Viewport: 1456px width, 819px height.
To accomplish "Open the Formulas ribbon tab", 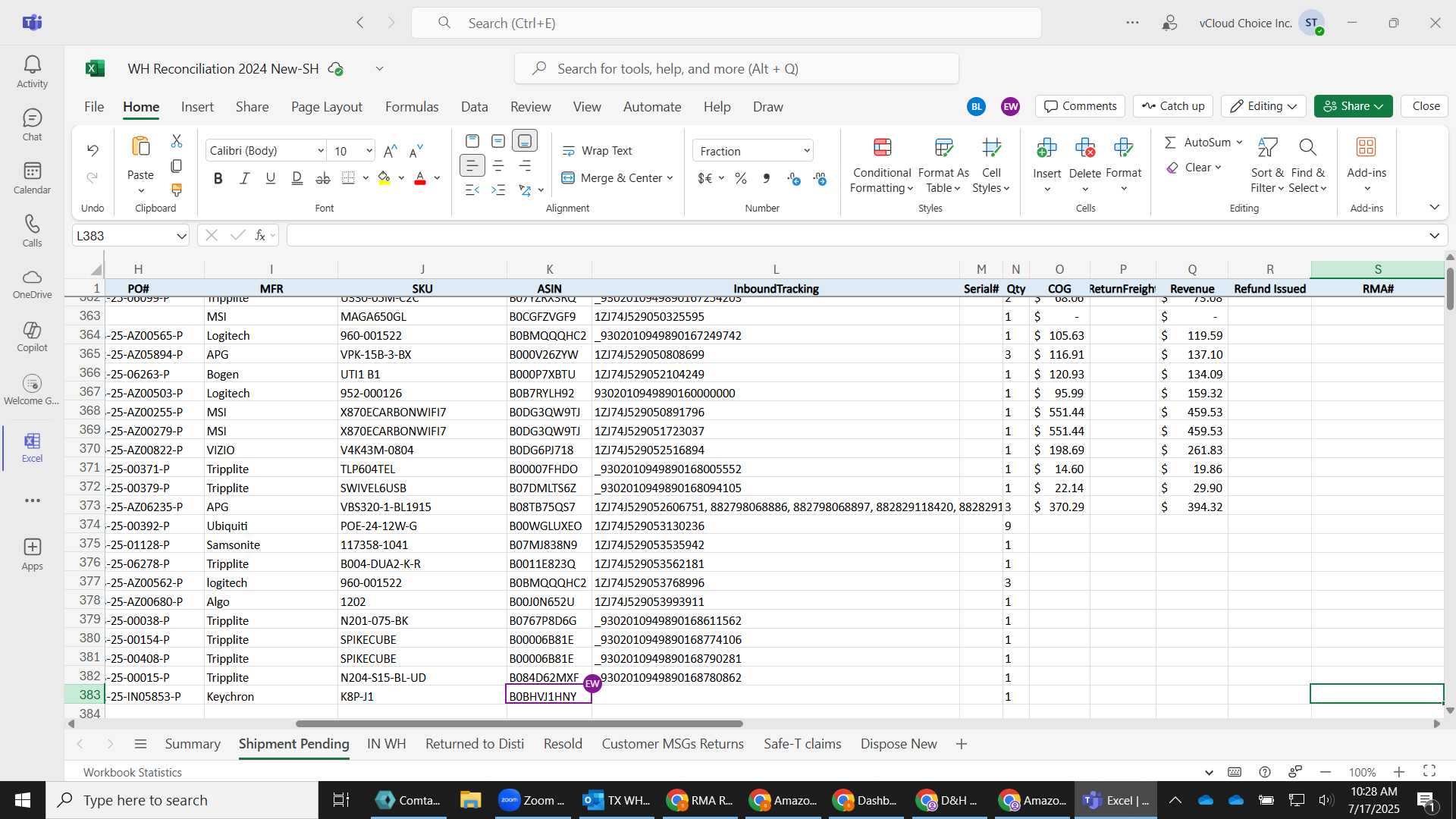I will (x=412, y=107).
